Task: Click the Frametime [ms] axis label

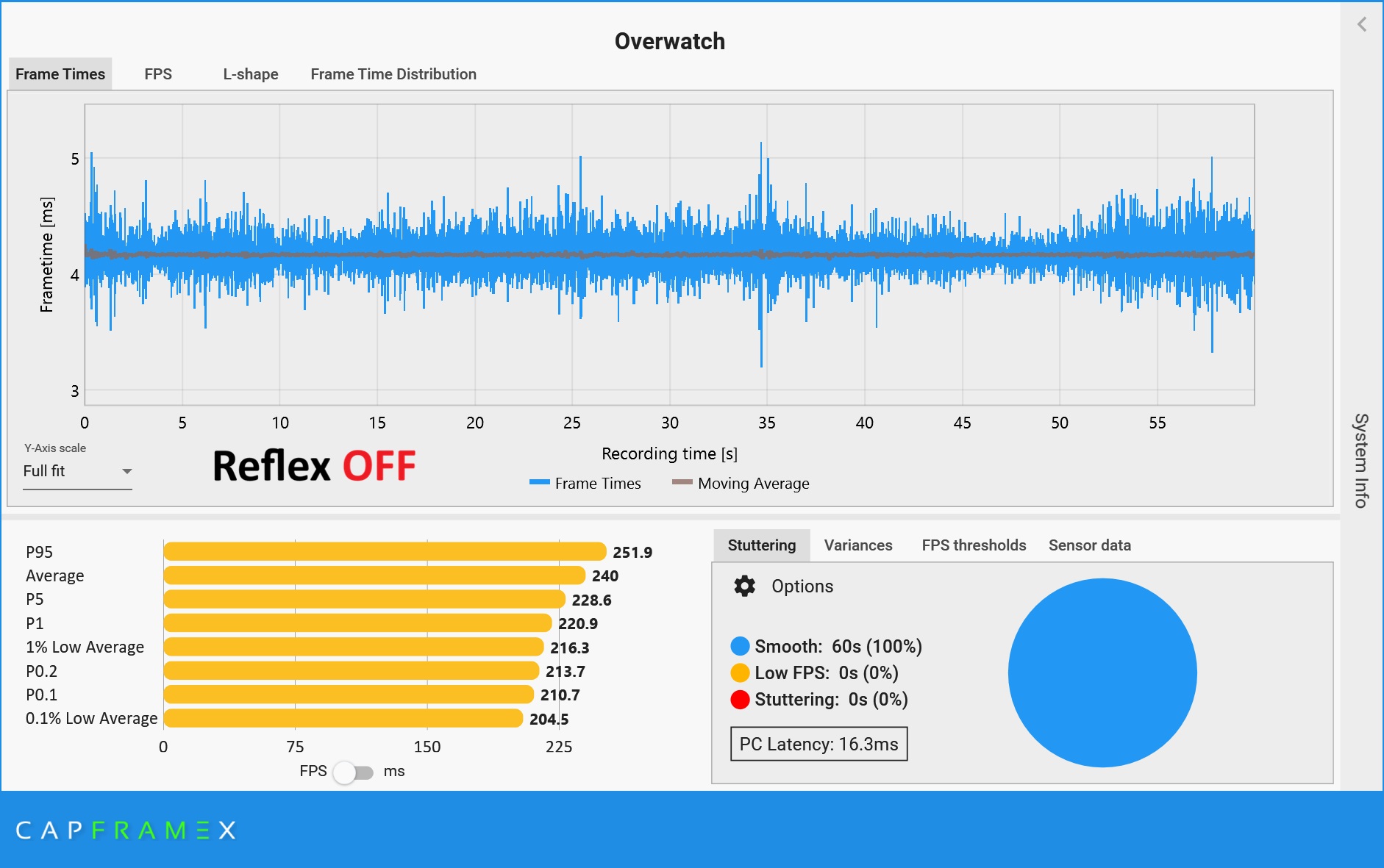Action: click(x=46, y=254)
